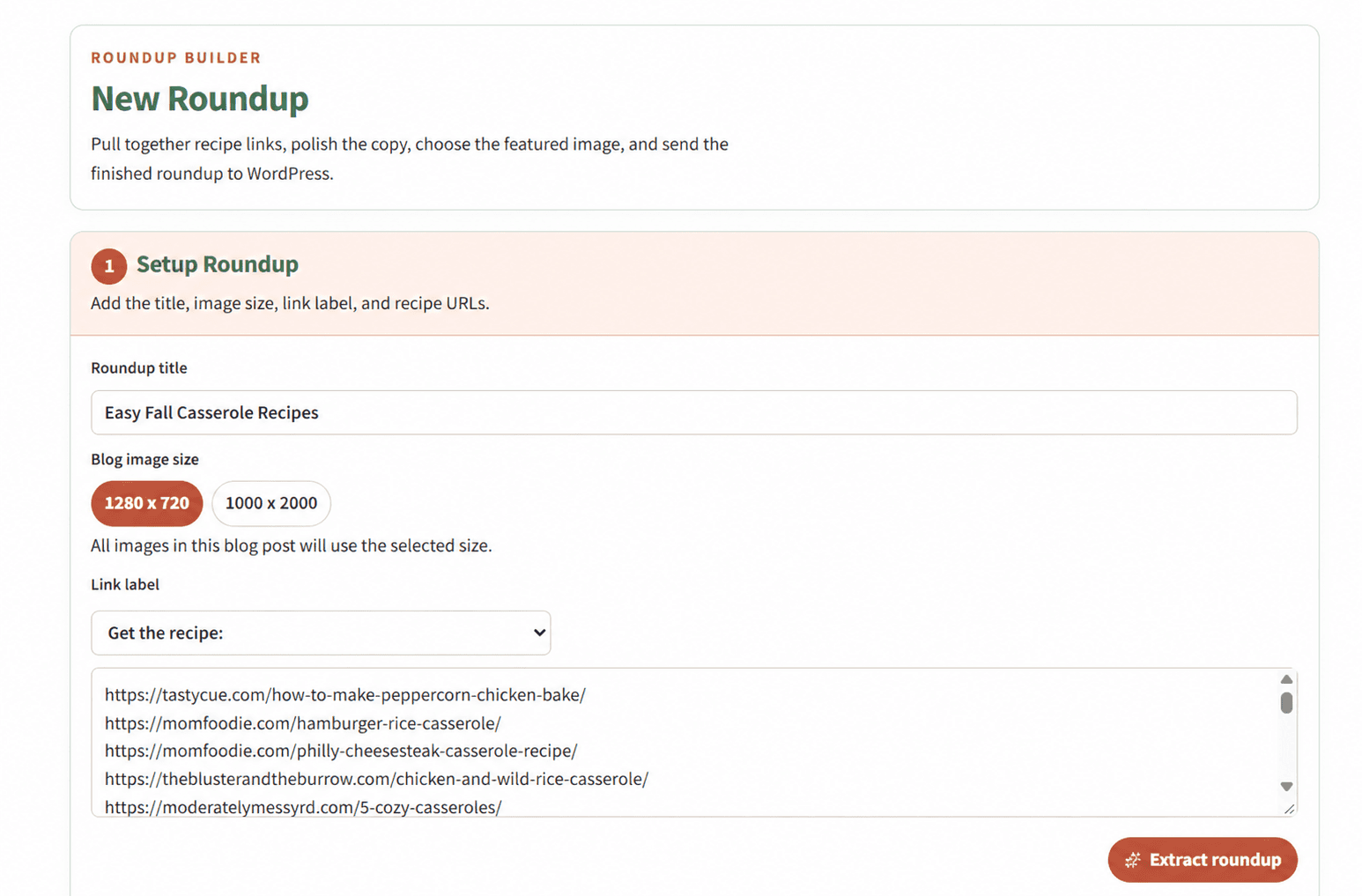Click the 'Link label' field label
The image size is (1362, 896).
[x=125, y=584]
